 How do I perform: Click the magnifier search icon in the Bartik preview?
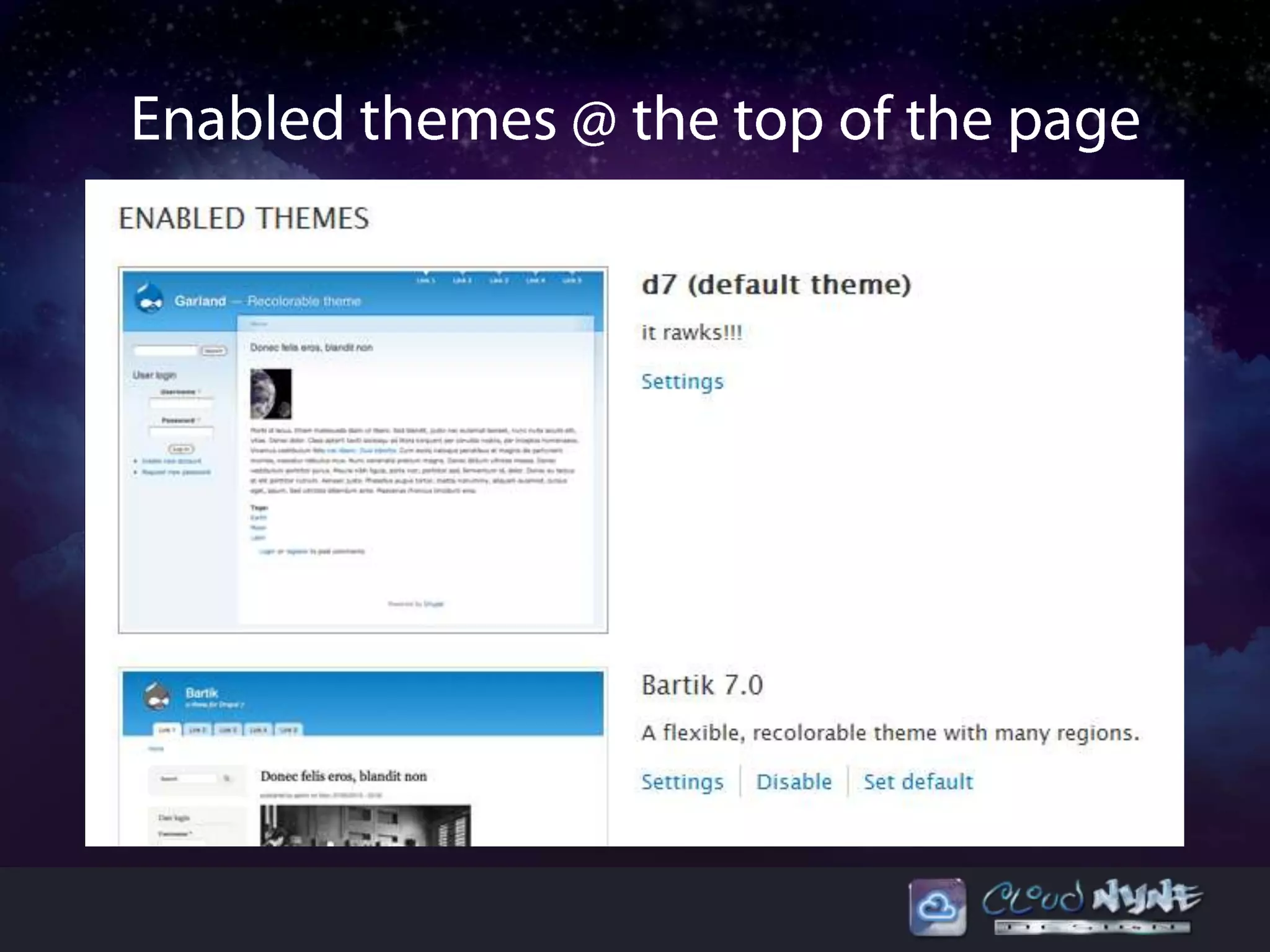click(x=227, y=778)
